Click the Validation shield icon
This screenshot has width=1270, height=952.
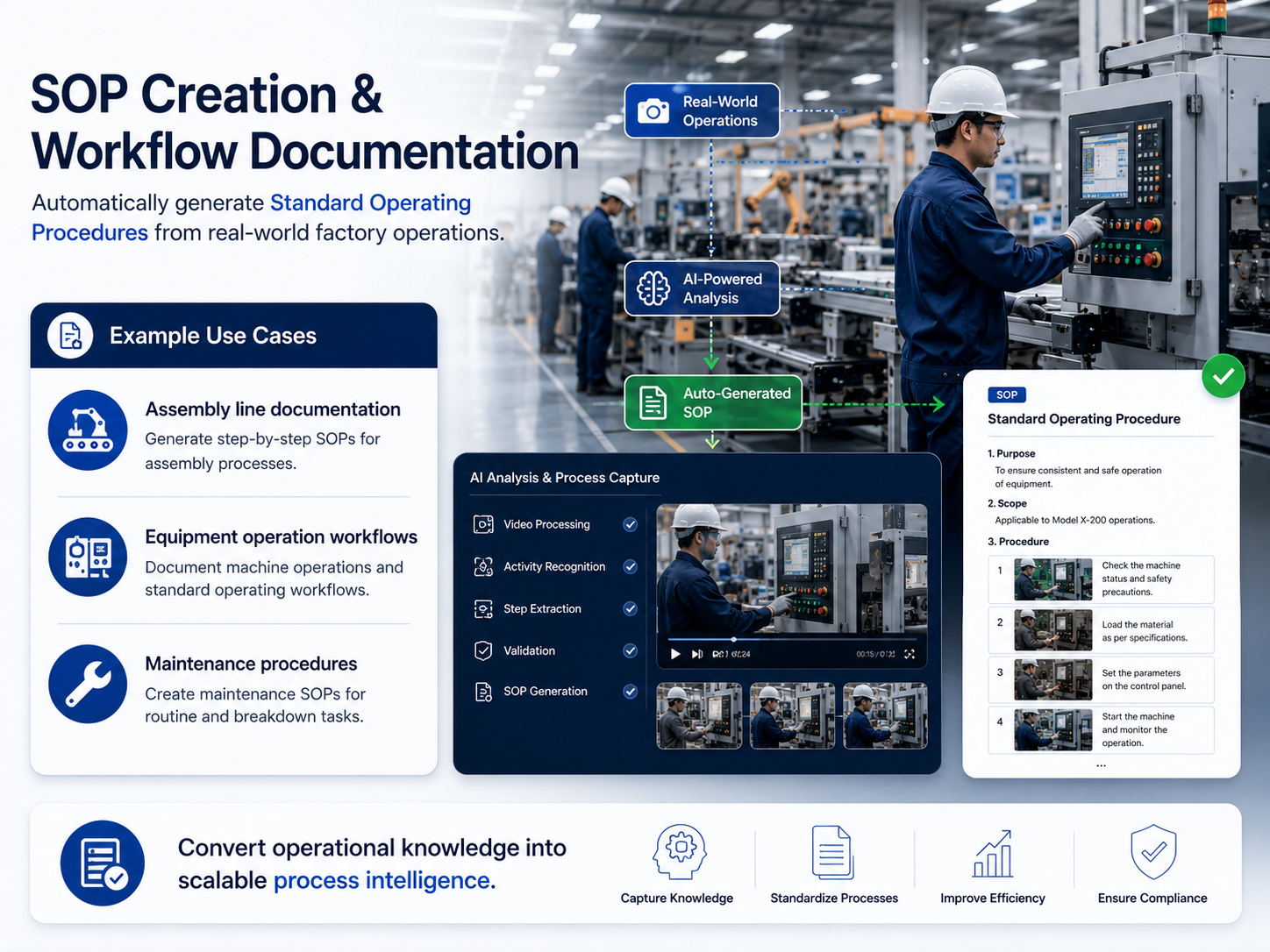483,650
